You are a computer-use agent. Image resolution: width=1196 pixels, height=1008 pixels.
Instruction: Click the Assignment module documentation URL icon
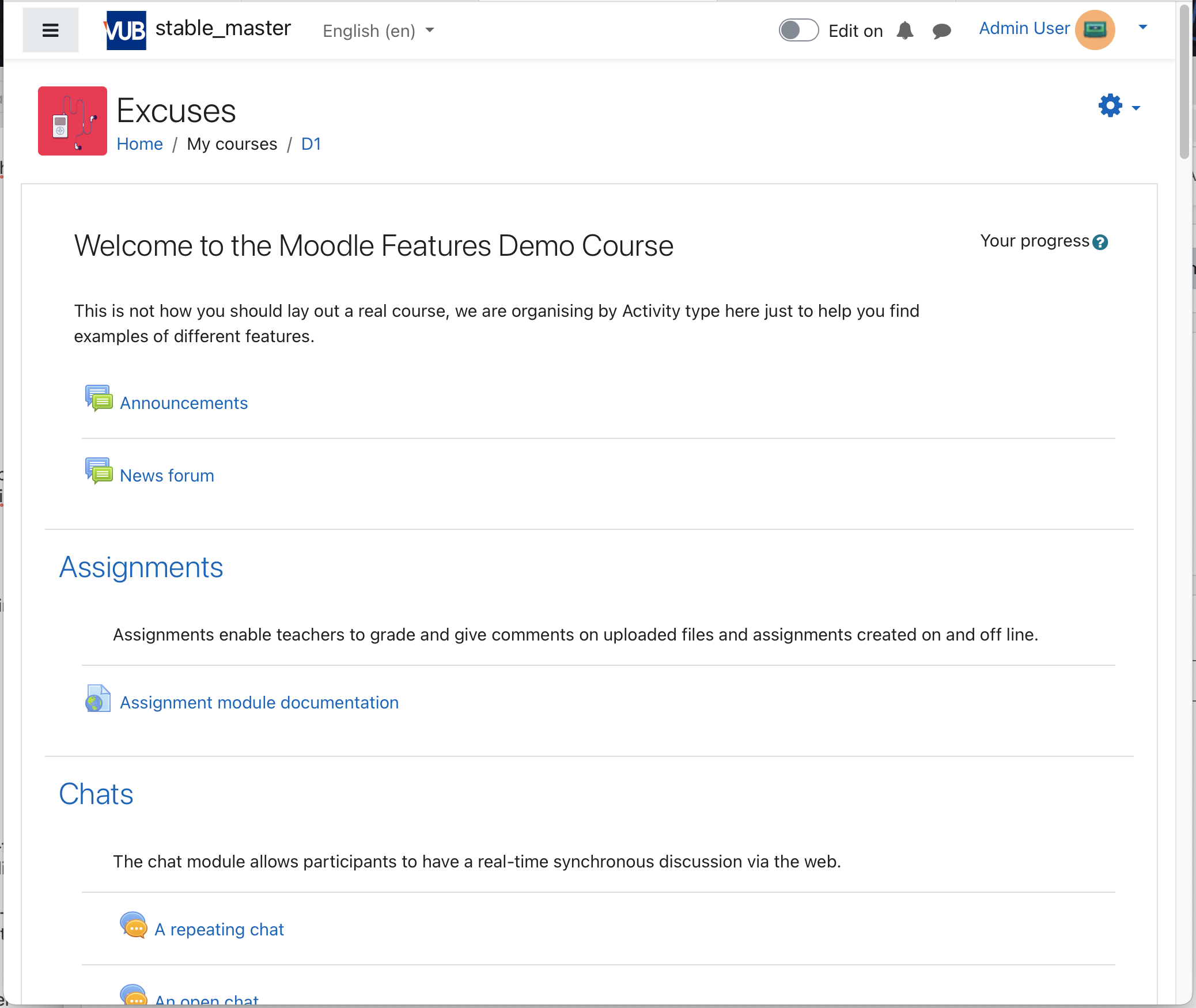tap(99, 698)
